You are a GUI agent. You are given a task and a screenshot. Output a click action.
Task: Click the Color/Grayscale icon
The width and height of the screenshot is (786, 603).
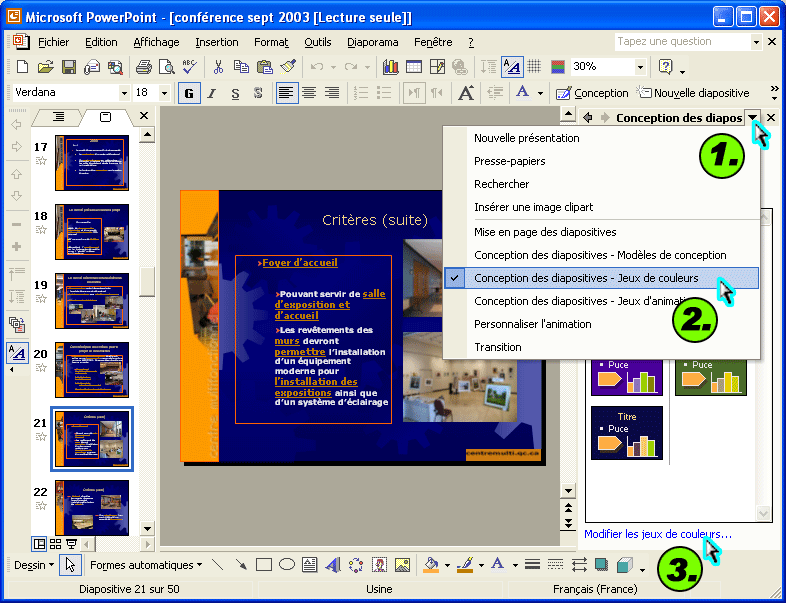click(558, 67)
